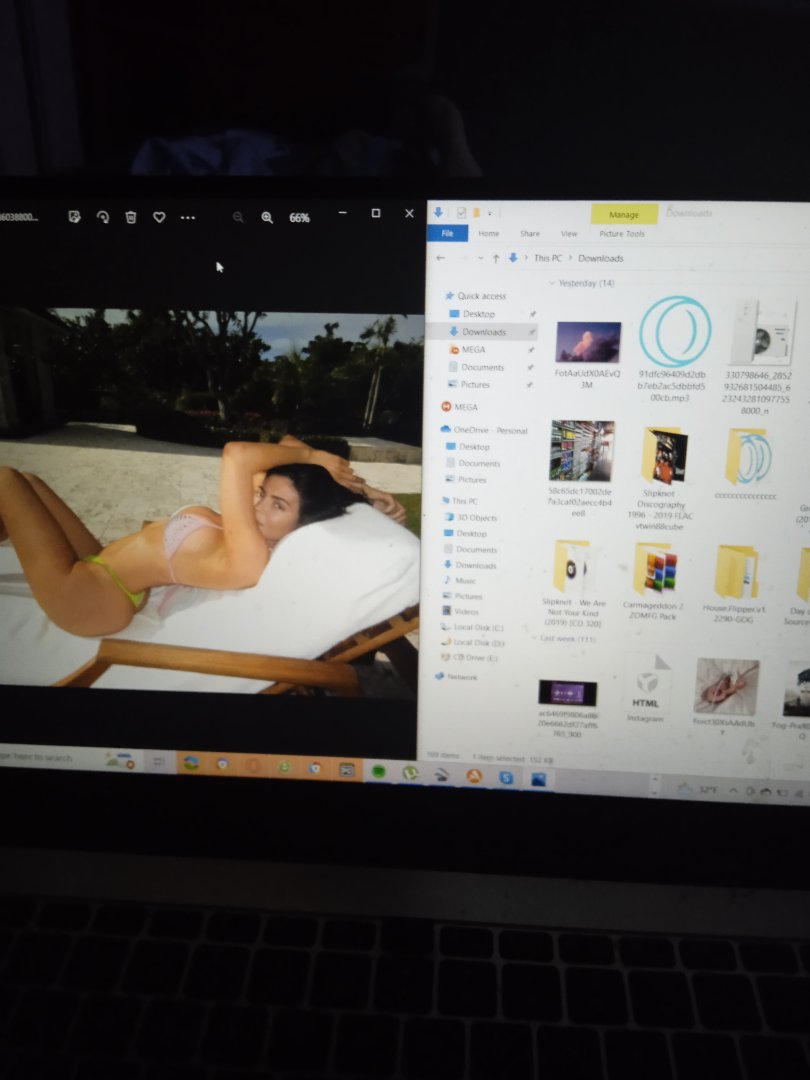Zoom in using the magnifier plus icon
Viewport: 810px width, 1080px height.
pos(267,217)
